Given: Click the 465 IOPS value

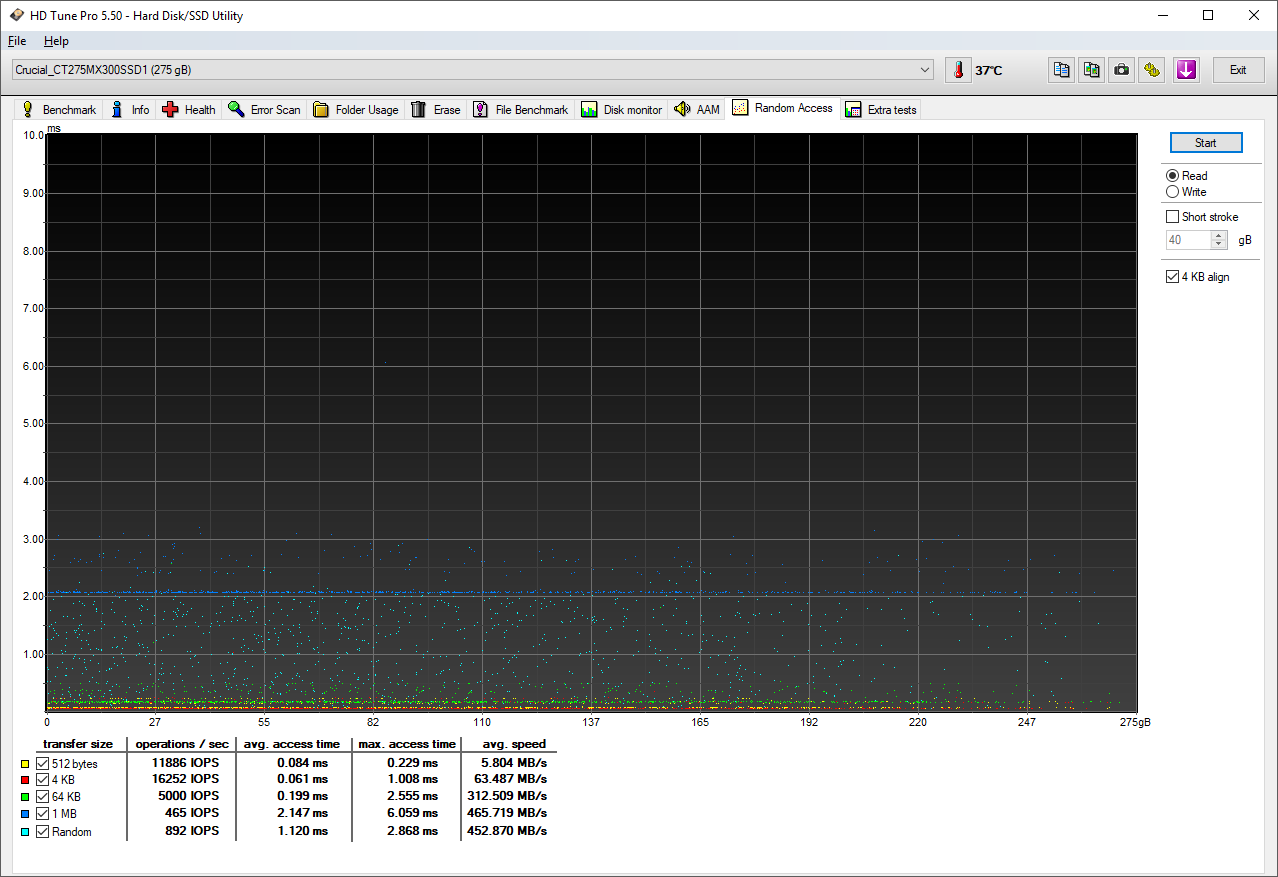Looking at the screenshot, I should (x=193, y=814).
